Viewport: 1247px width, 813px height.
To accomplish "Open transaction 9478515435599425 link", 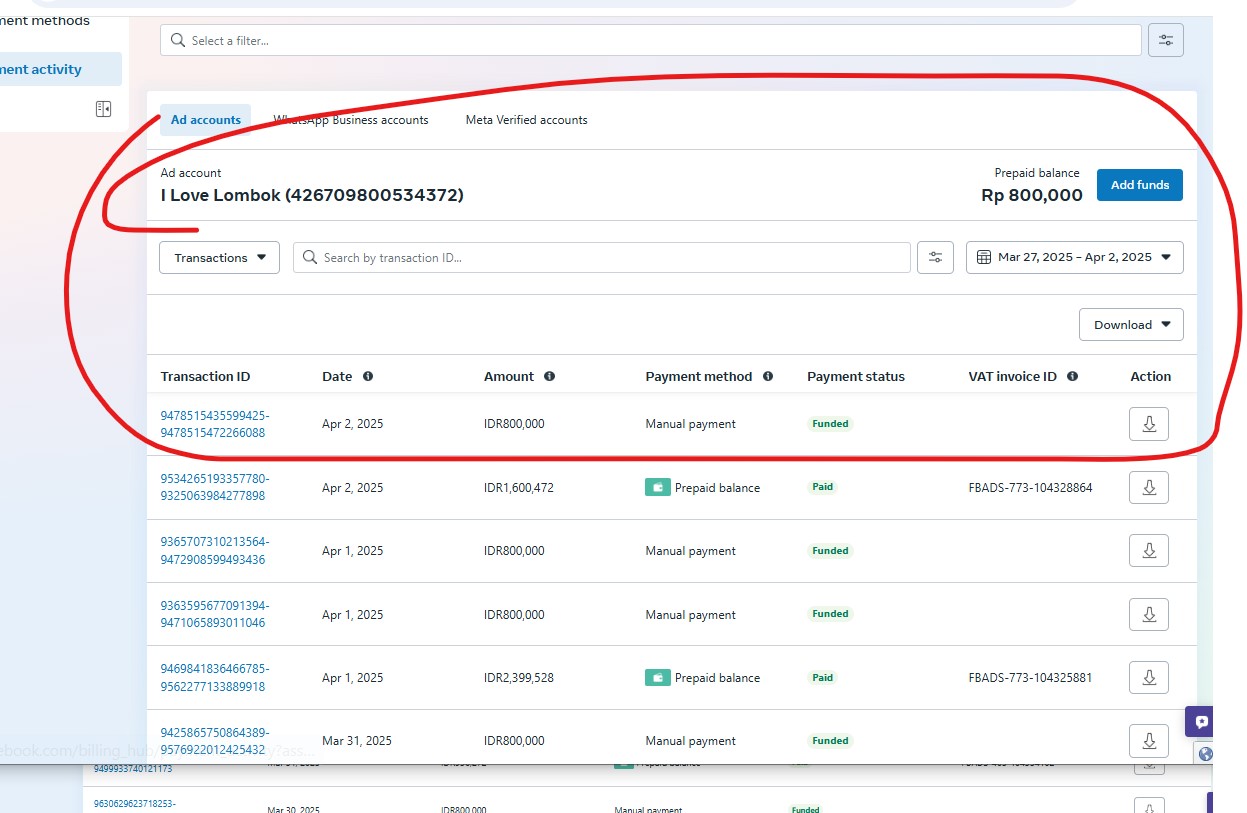I will click(214, 415).
